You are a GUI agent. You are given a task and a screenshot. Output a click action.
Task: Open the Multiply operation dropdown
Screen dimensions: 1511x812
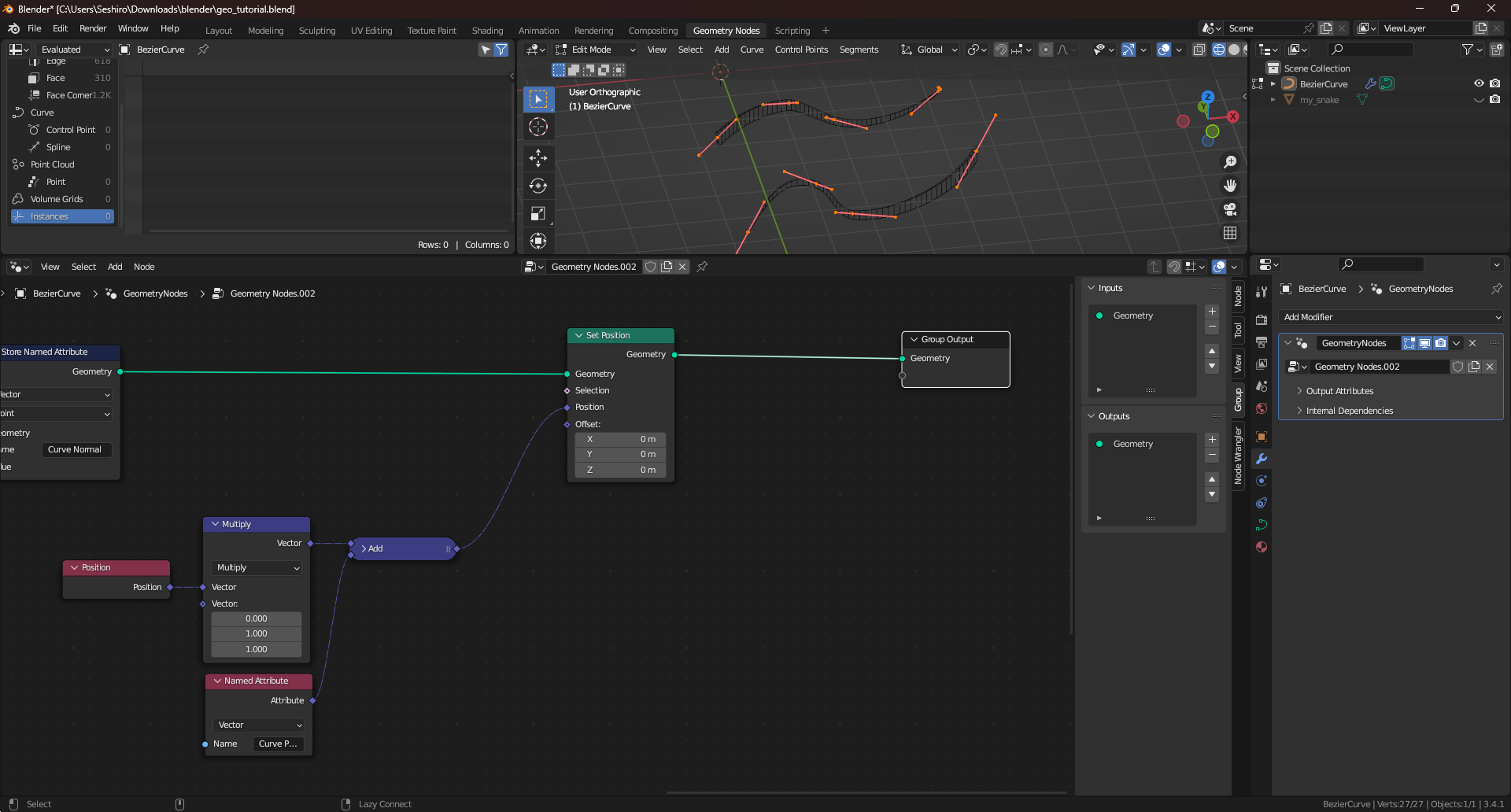pyautogui.click(x=257, y=567)
